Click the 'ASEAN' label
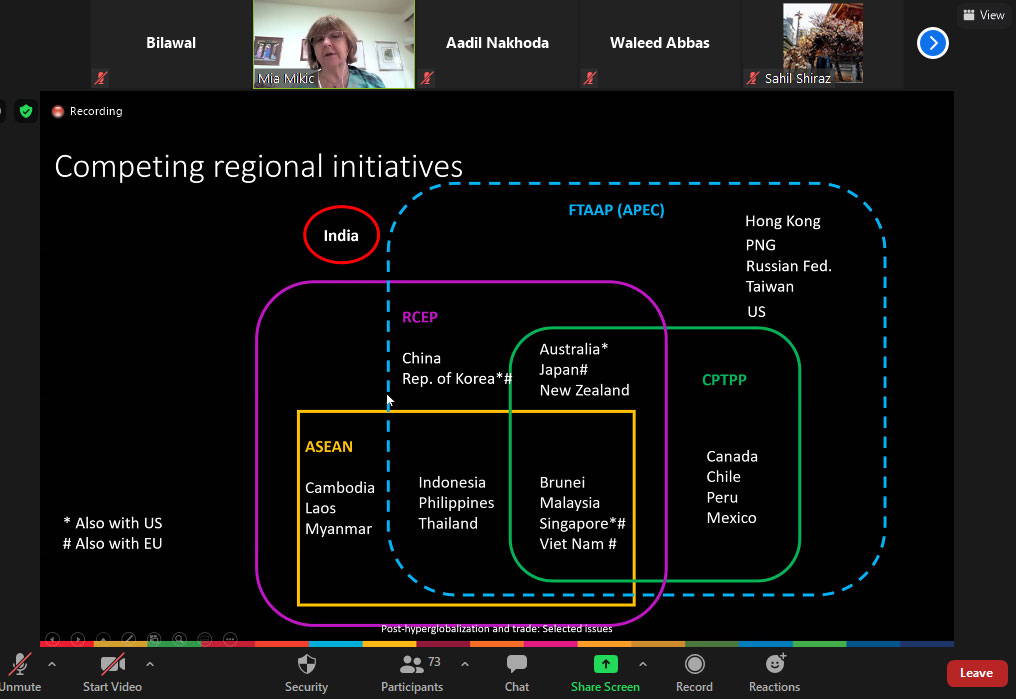This screenshot has height=699, width=1016. coord(329,446)
